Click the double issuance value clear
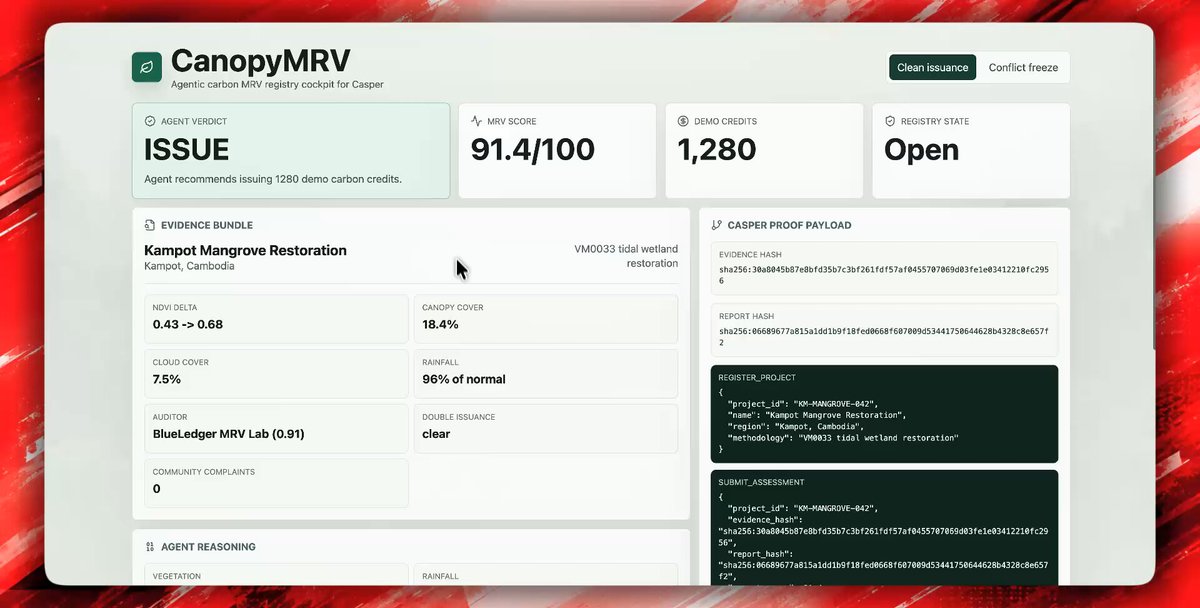The width and height of the screenshot is (1200, 608). point(436,434)
